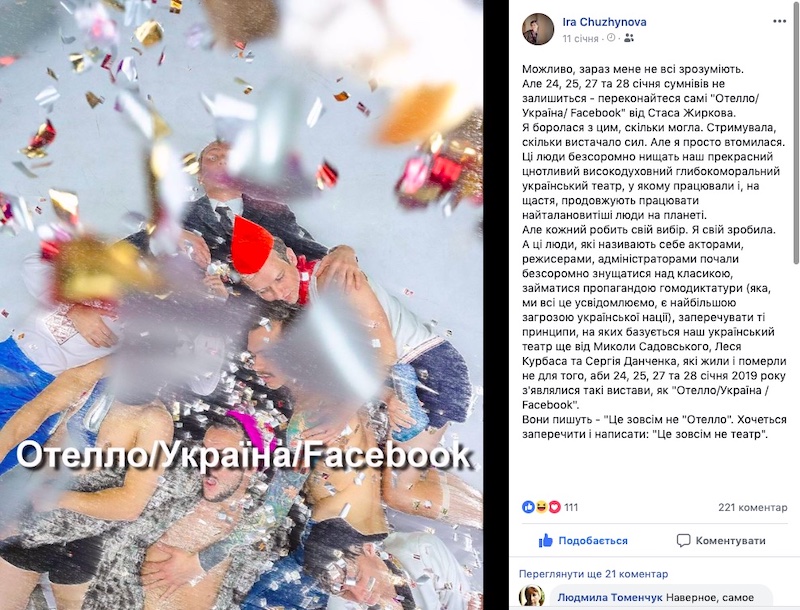Click the heart reaction icon

coord(554,507)
